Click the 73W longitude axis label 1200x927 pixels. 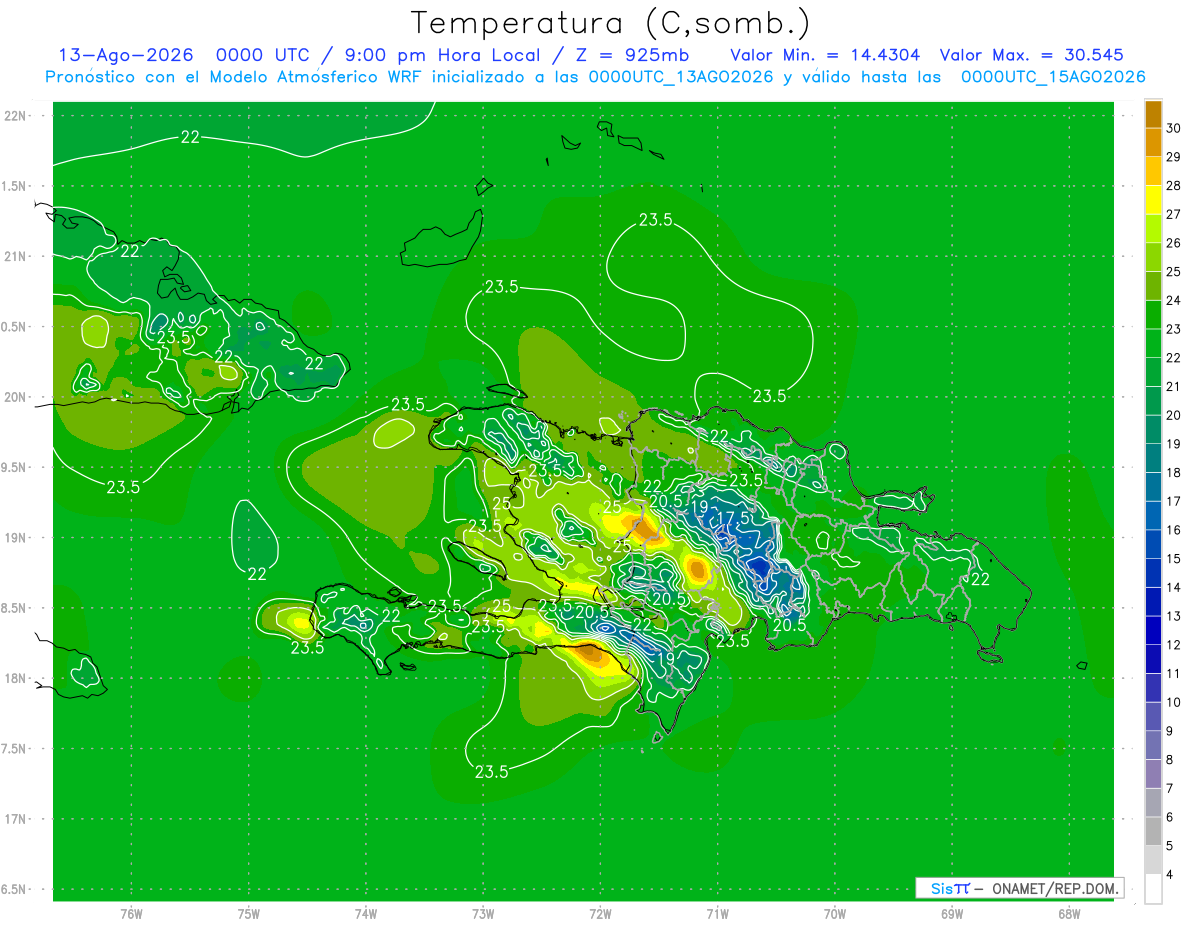click(x=483, y=912)
